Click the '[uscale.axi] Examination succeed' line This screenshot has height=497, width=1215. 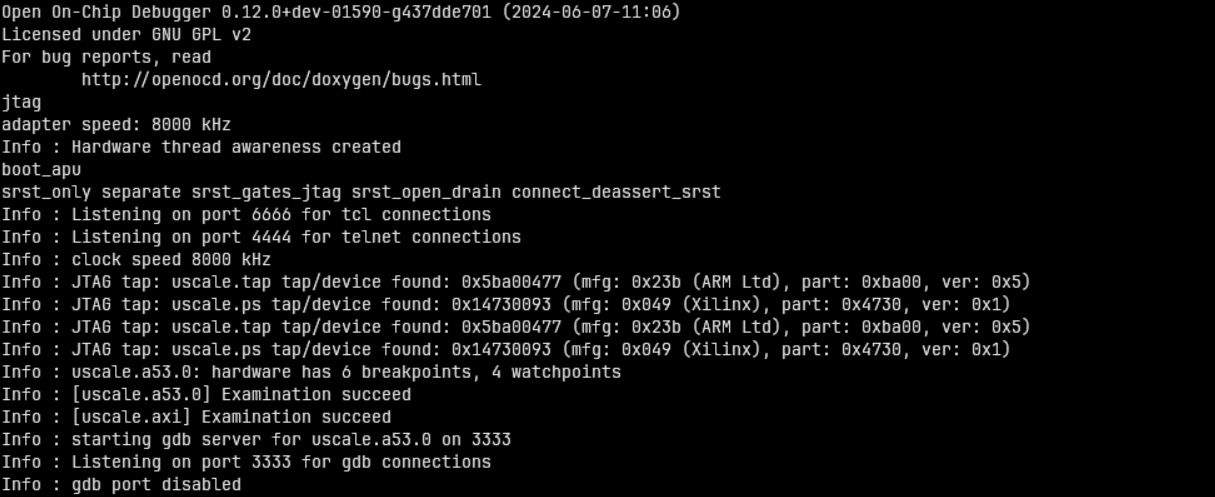(x=196, y=417)
